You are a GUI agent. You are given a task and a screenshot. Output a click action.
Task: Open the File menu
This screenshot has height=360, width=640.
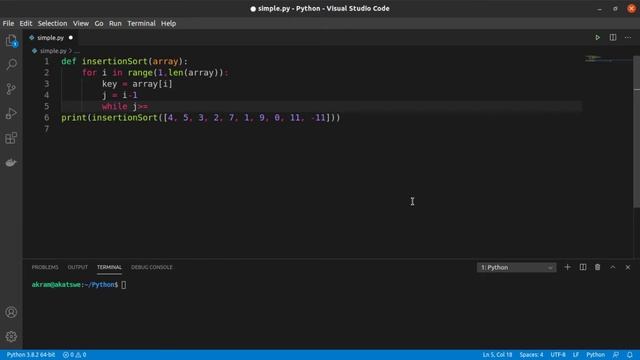coord(8,23)
